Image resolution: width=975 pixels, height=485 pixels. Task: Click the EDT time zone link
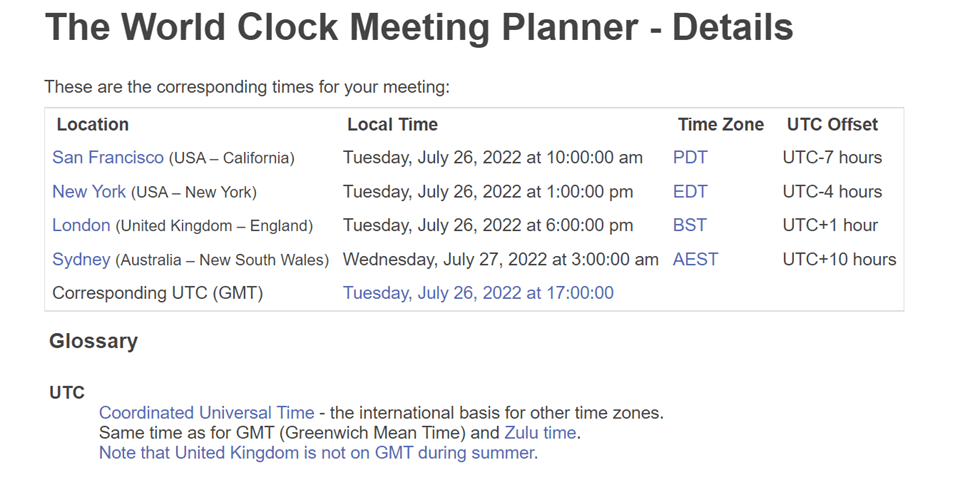click(690, 192)
